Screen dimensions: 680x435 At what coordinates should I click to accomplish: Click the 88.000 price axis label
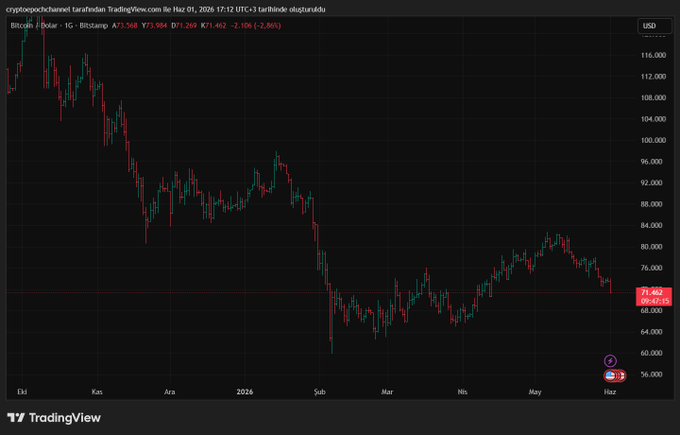pos(651,204)
